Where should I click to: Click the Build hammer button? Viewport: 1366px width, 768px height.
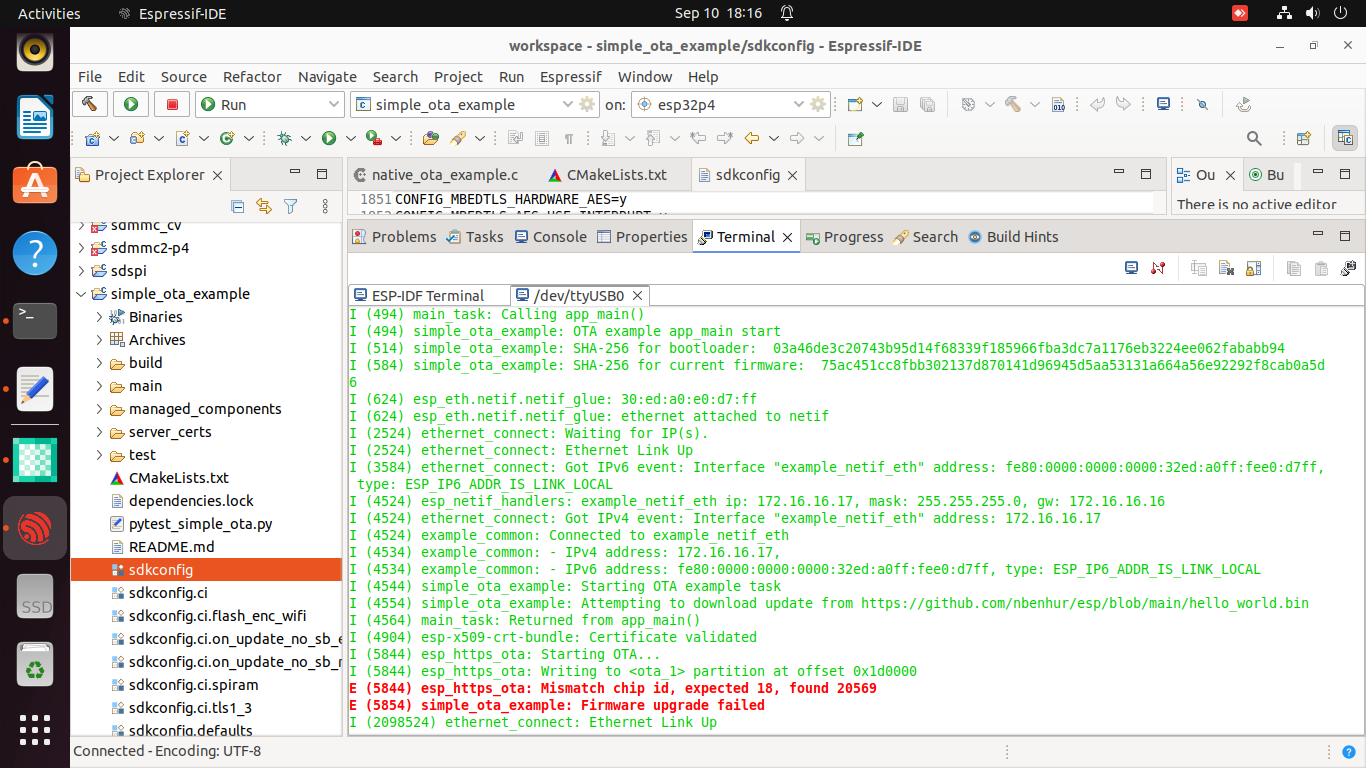tap(89, 104)
